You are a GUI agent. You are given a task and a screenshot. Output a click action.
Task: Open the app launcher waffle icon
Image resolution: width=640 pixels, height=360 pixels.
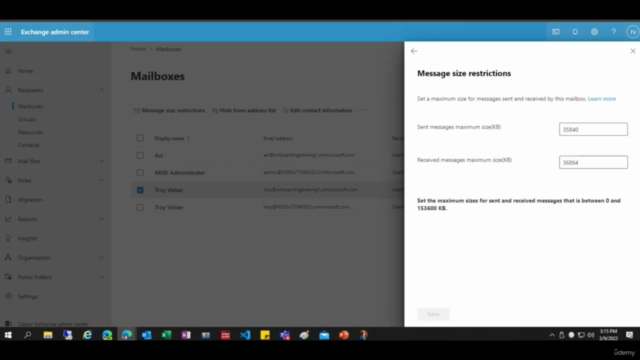click(8, 32)
